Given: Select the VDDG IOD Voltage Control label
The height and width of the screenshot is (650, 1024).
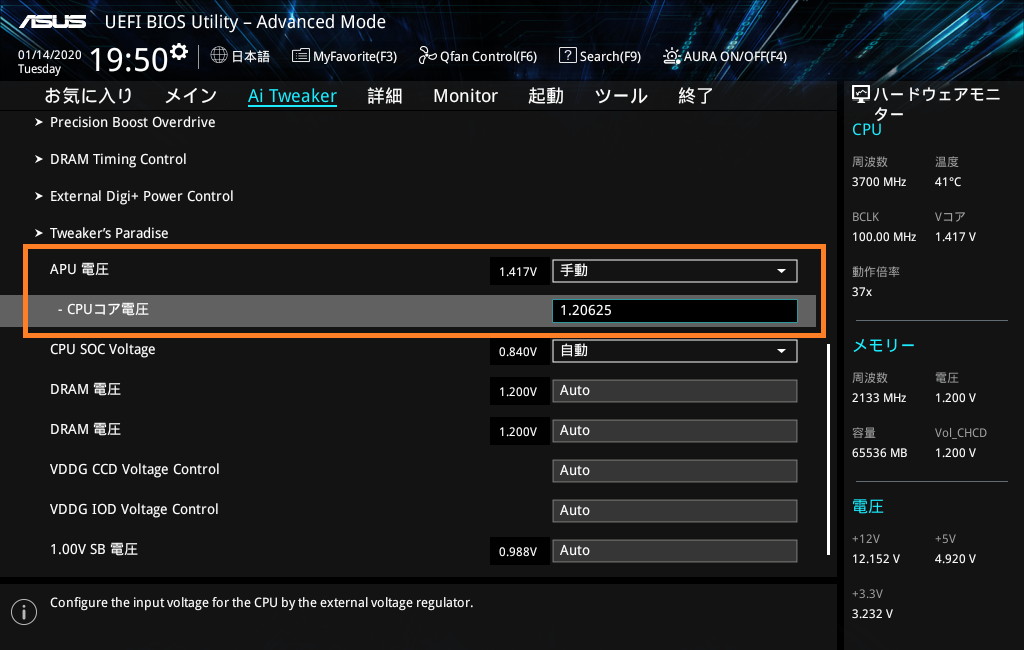Looking at the screenshot, I should 134,509.
